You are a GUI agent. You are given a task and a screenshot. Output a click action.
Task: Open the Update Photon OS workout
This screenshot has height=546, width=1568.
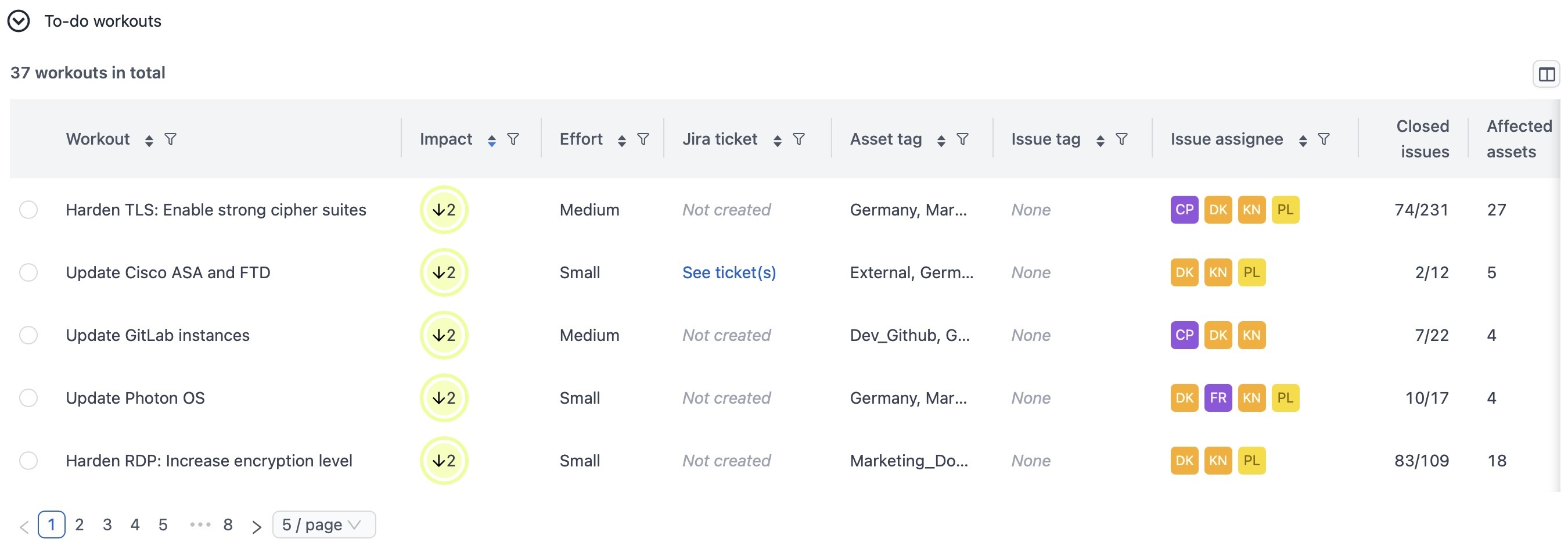click(135, 398)
